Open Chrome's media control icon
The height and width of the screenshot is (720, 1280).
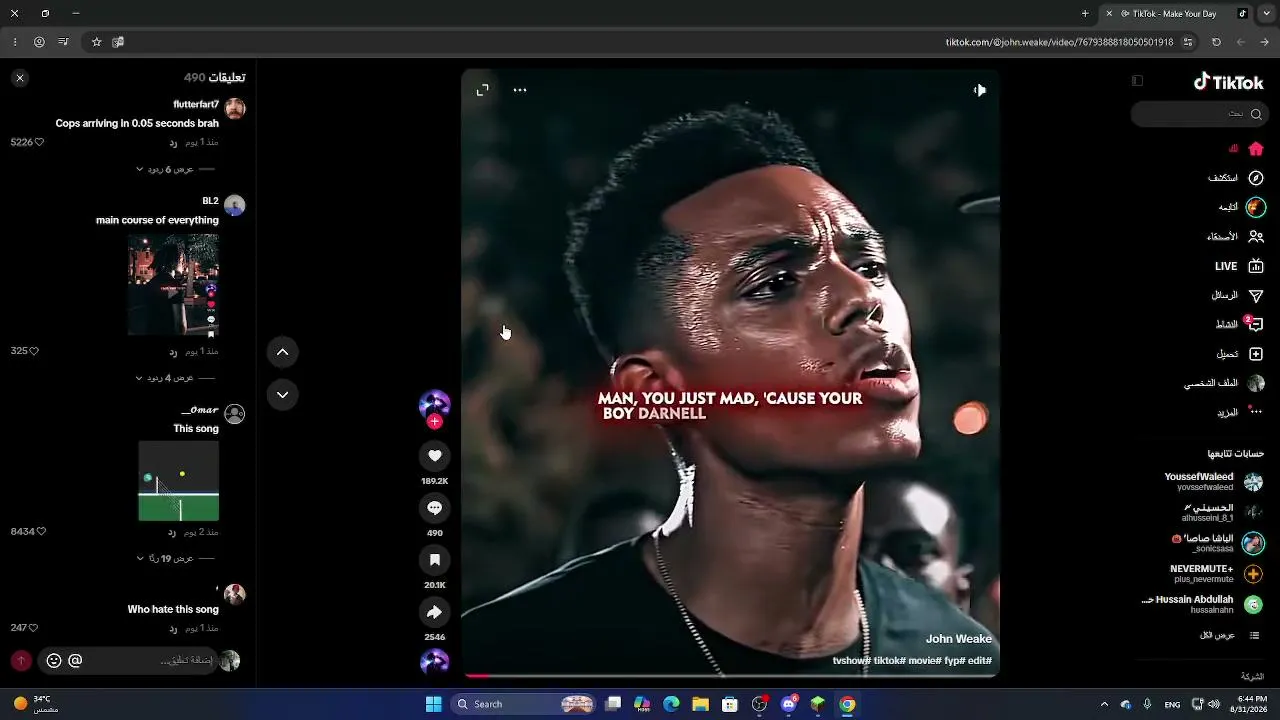click(x=64, y=42)
